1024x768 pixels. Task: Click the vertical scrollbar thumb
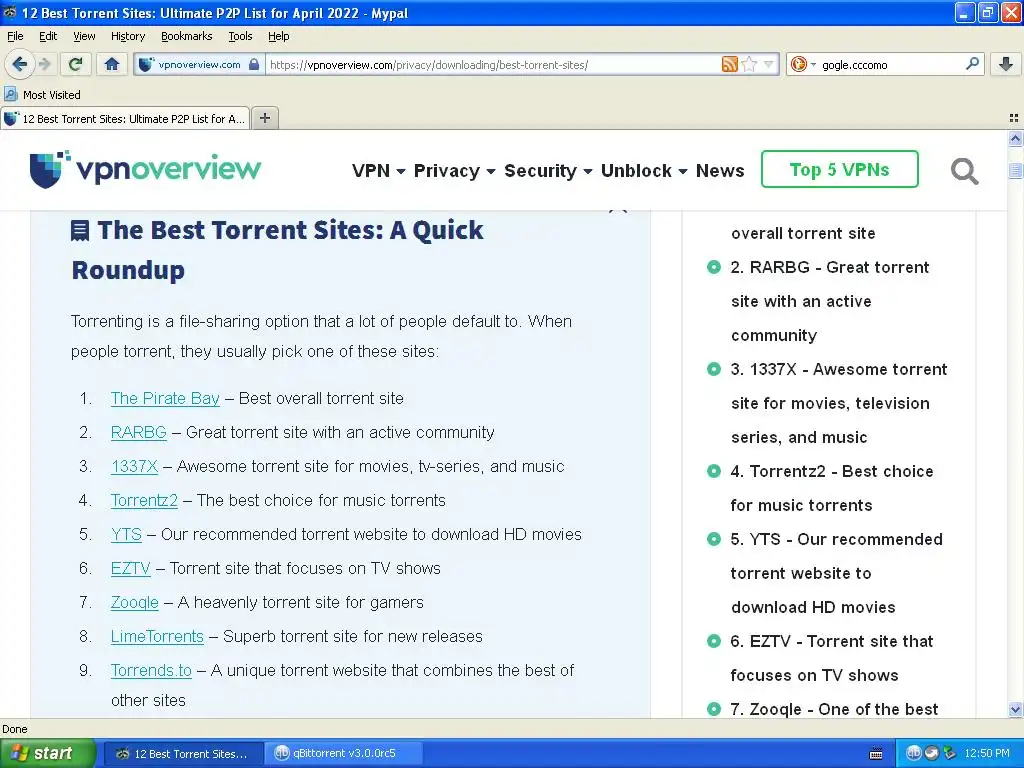click(1015, 170)
